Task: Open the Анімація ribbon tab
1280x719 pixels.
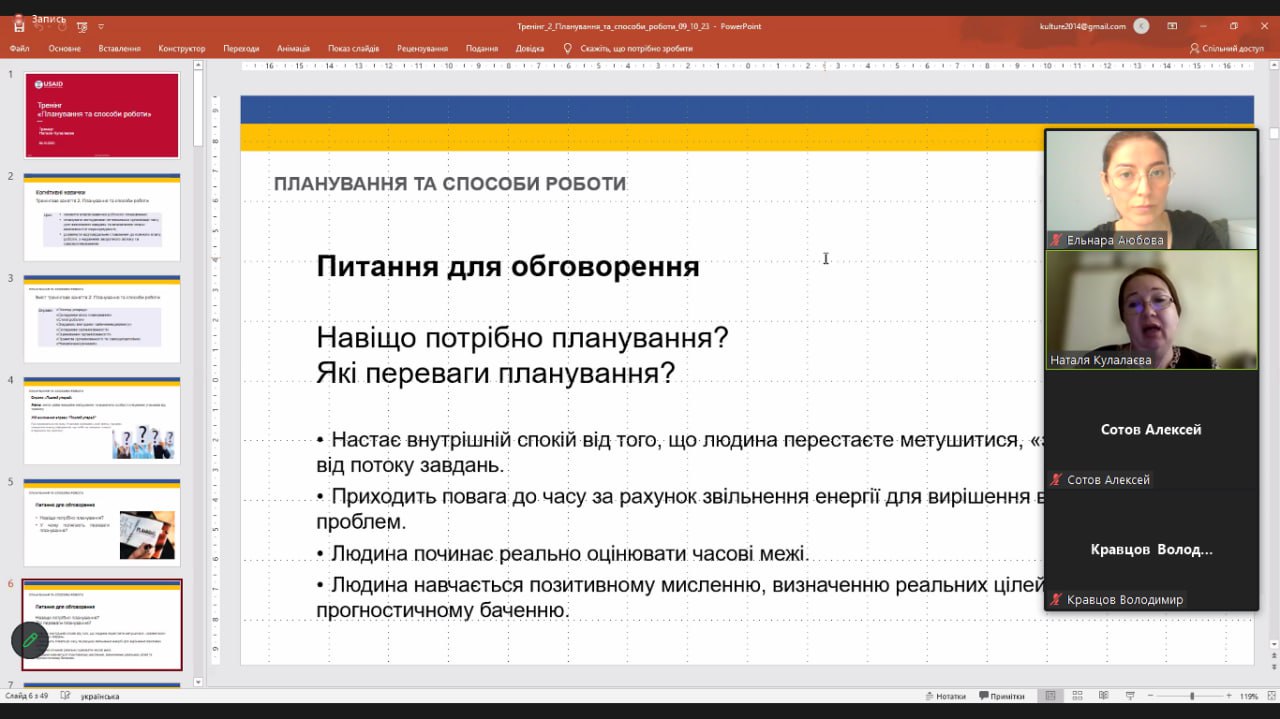Action: pyautogui.click(x=293, y=48)
